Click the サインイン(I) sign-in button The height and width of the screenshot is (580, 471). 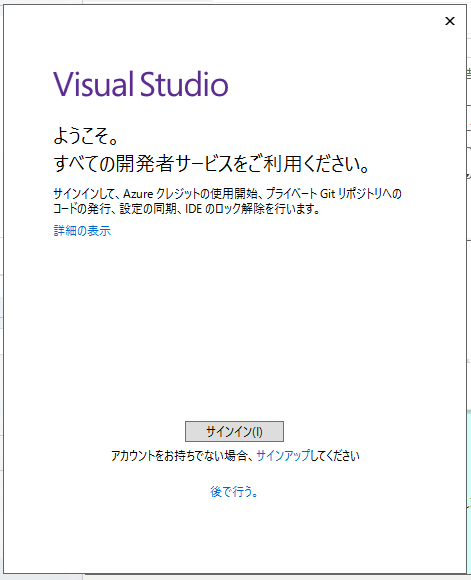[234, 431]
